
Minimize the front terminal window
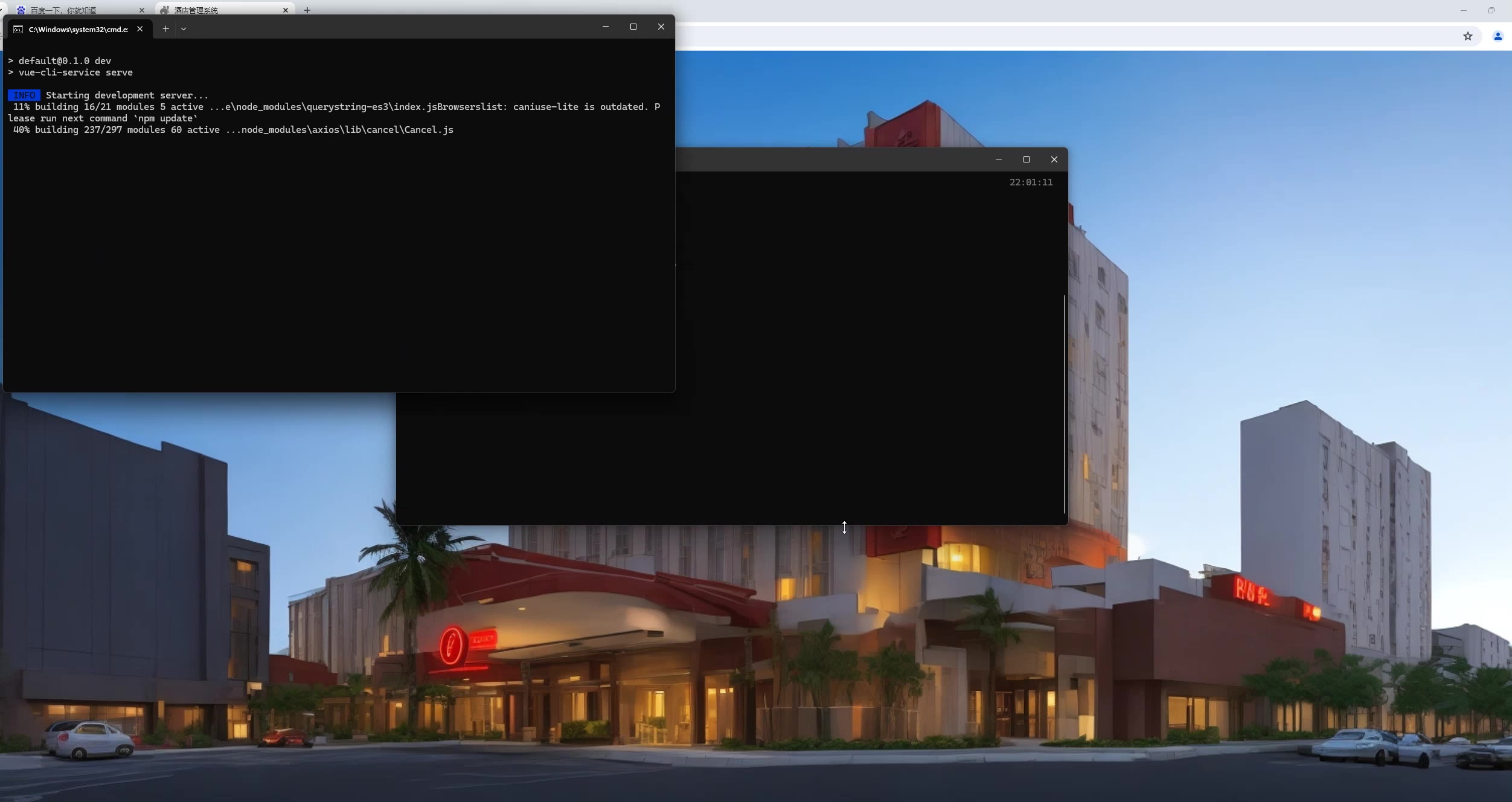606,27
